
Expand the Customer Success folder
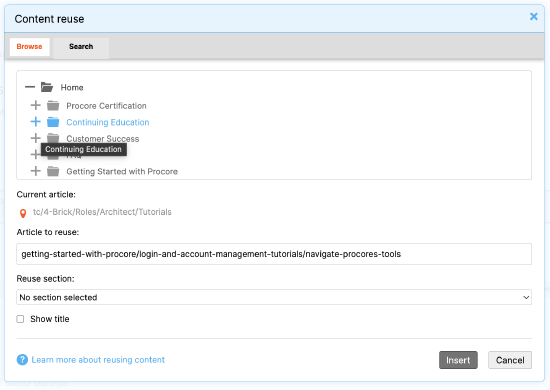coord(35,138)
